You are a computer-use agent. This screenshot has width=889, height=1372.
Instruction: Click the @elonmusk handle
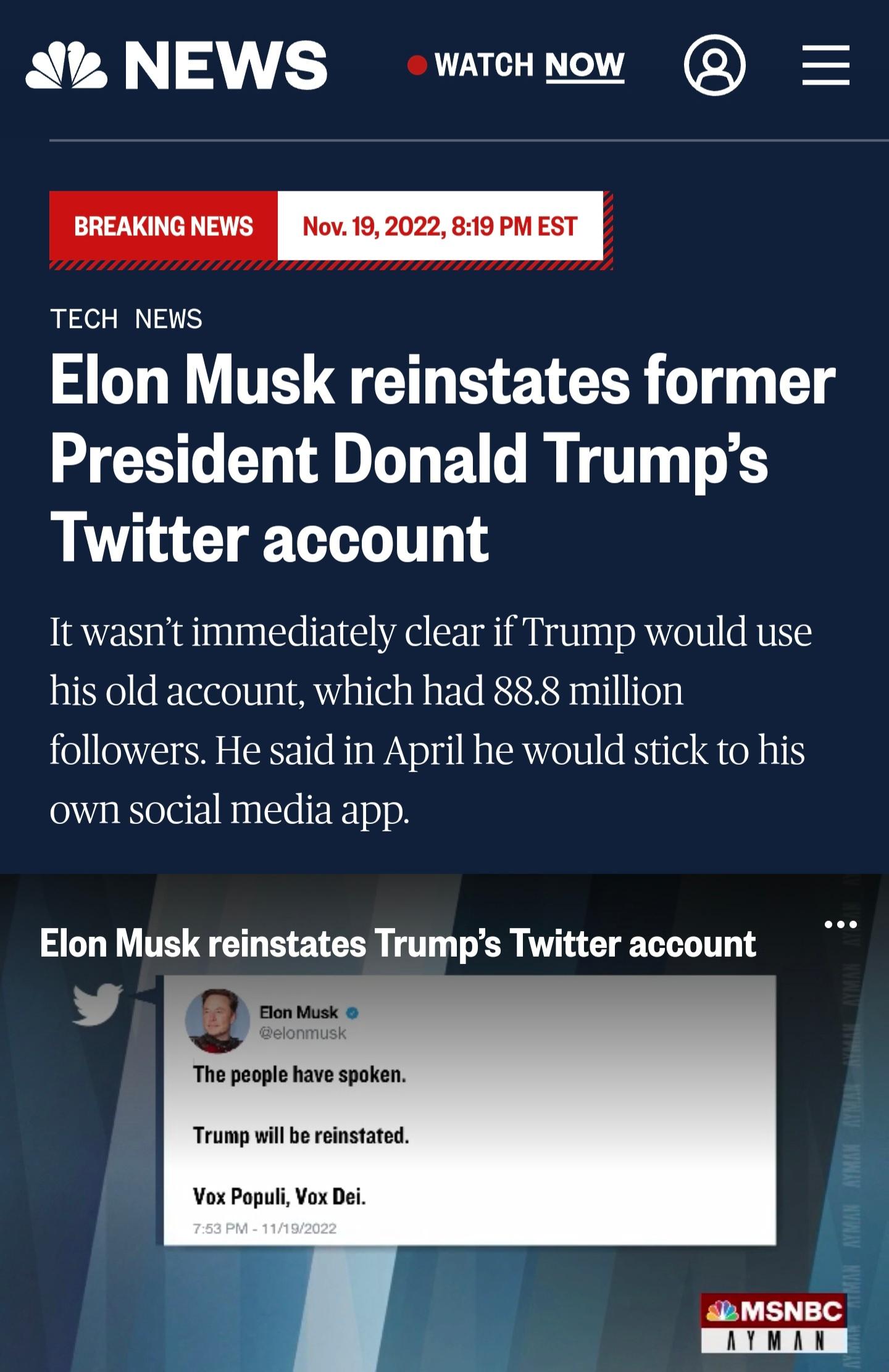click(x=303, y=1033)
